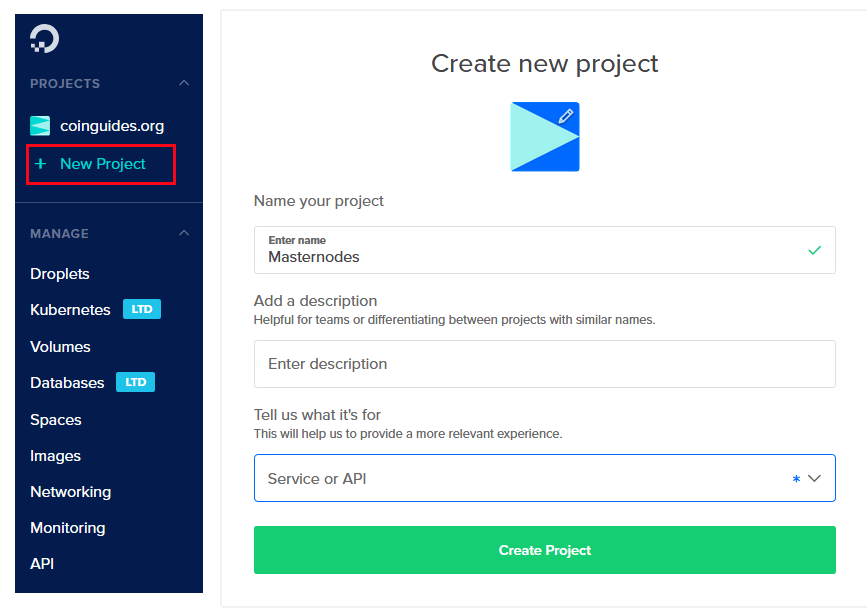Viewport: 867px width, 610px height.
Task: Click the pencil icon on the project avatar
Action: click(568, 116)
